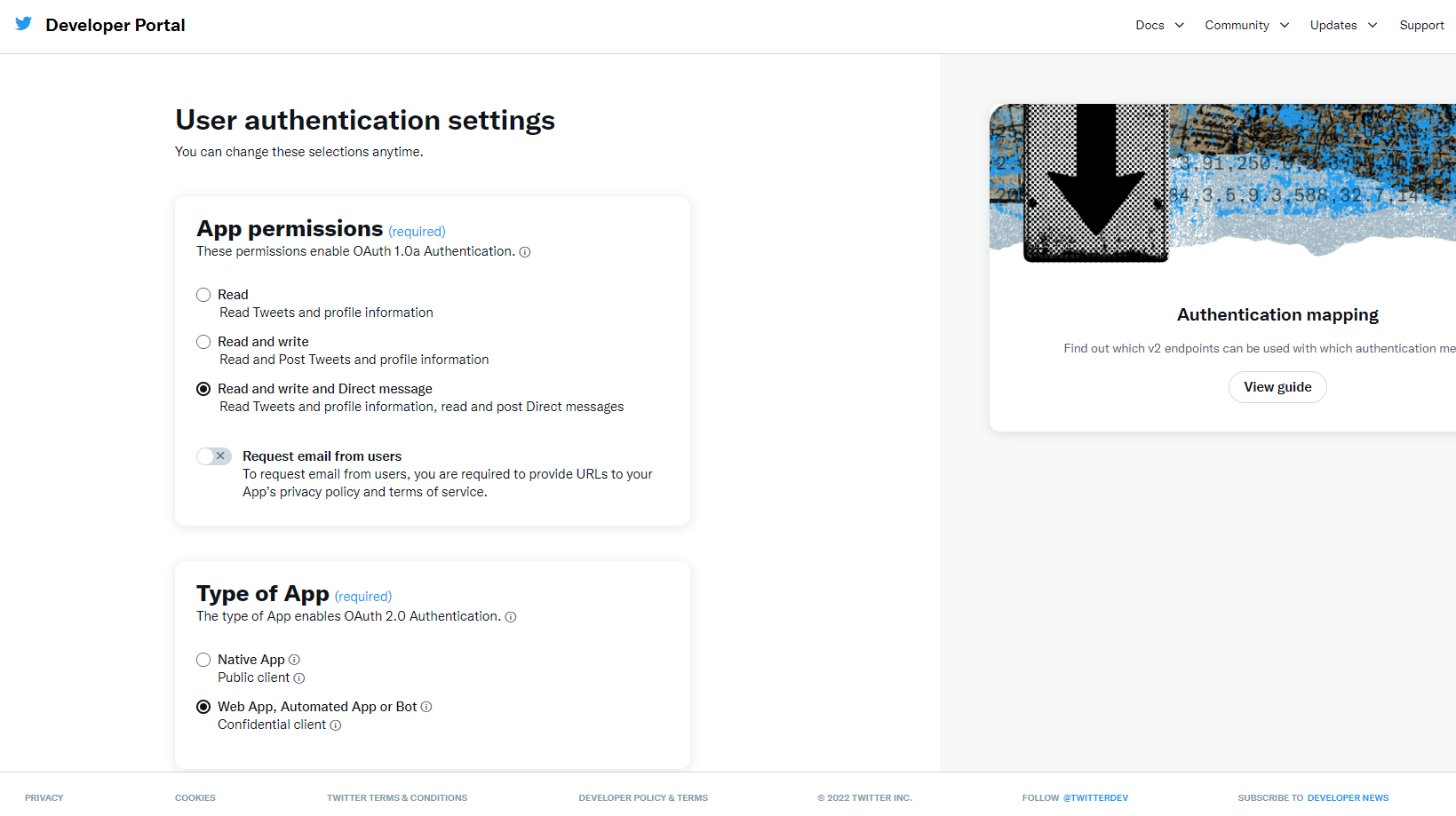Click the Authentication mapping heading

pos(1277,315)
